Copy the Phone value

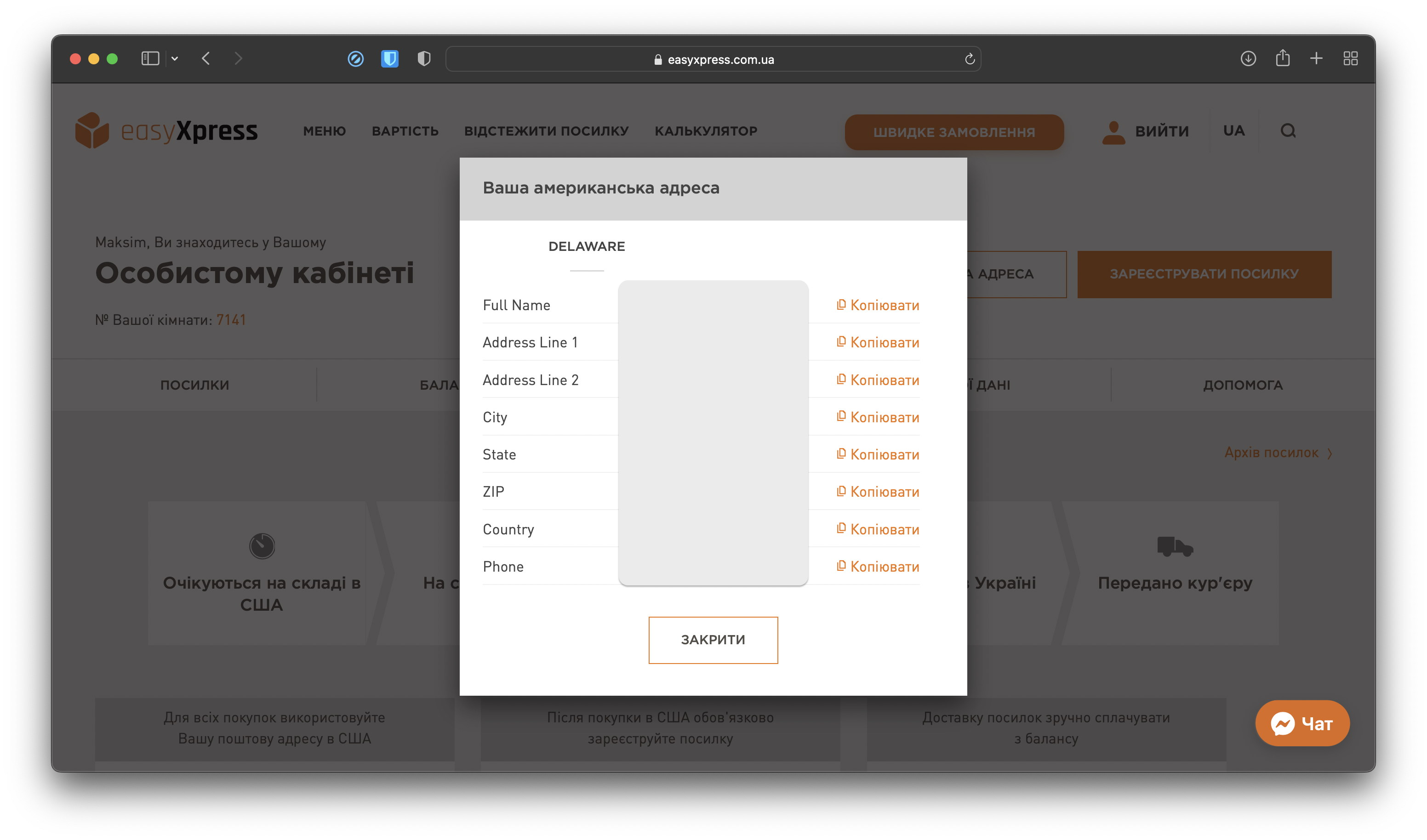click(878, 567)
